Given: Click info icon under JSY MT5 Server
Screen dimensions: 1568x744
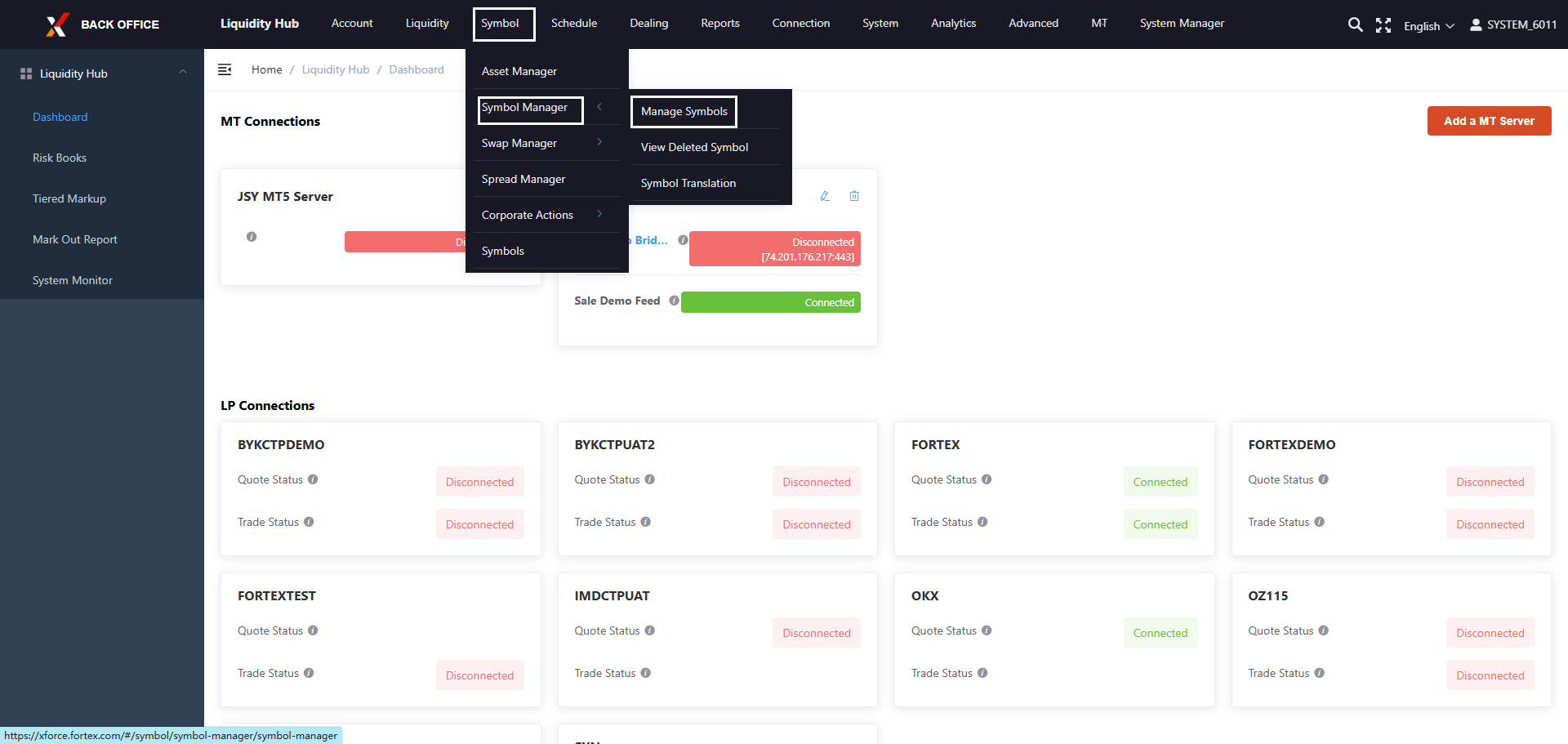Looking at the screenshot, I should [252, 237].
